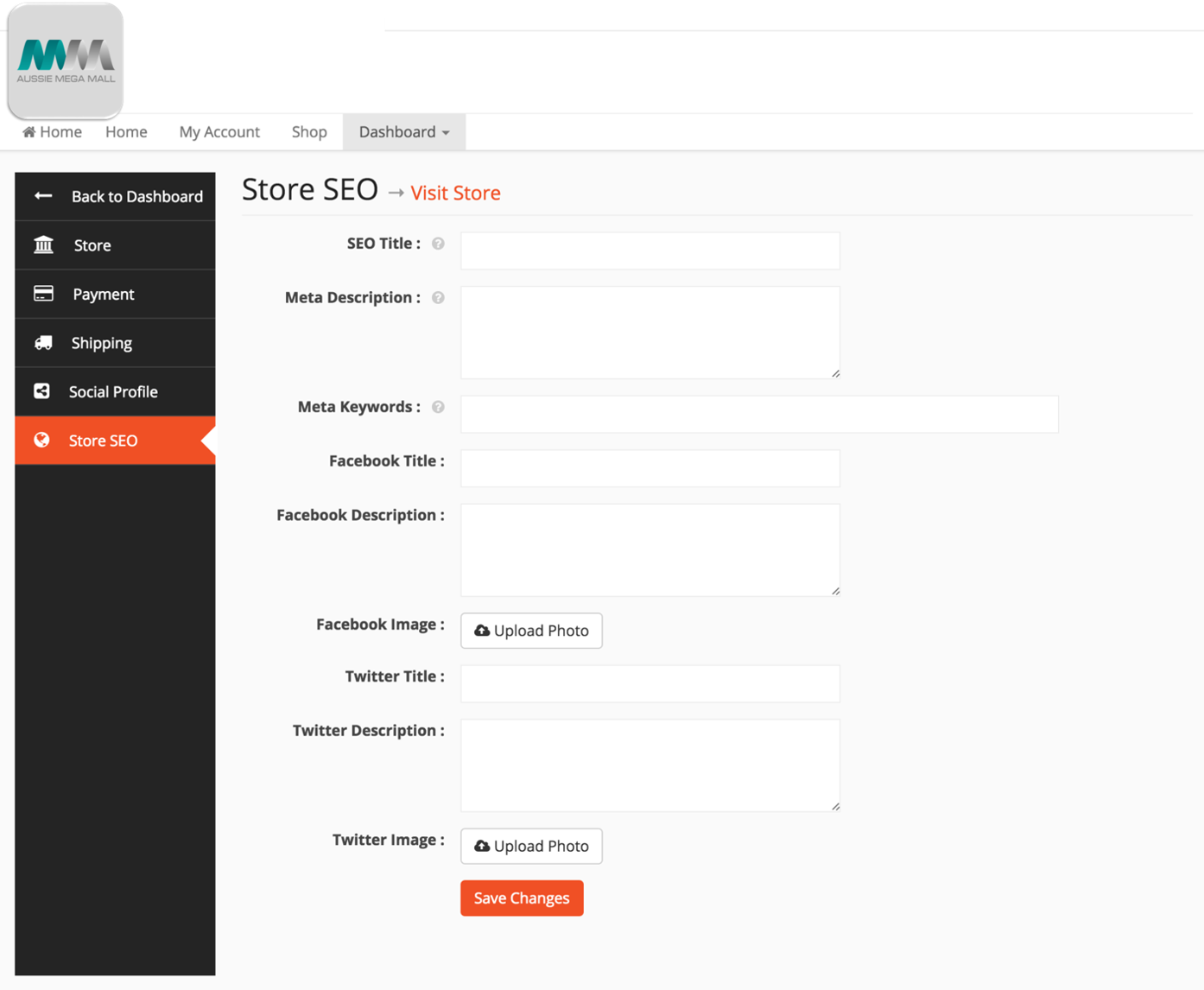Select Shop from the navigation menu
The height and width of the screenshot is (990, 1204).
[309, 131]
